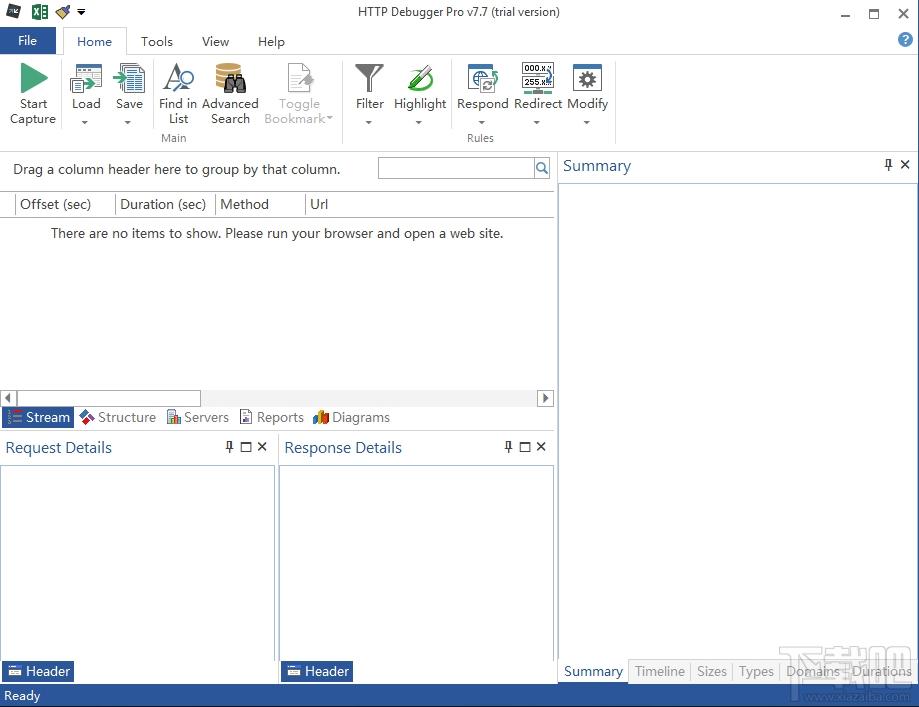The image size is (919, 707).
Task: Select the Stream view tab
Action: (x=39, y=417)
